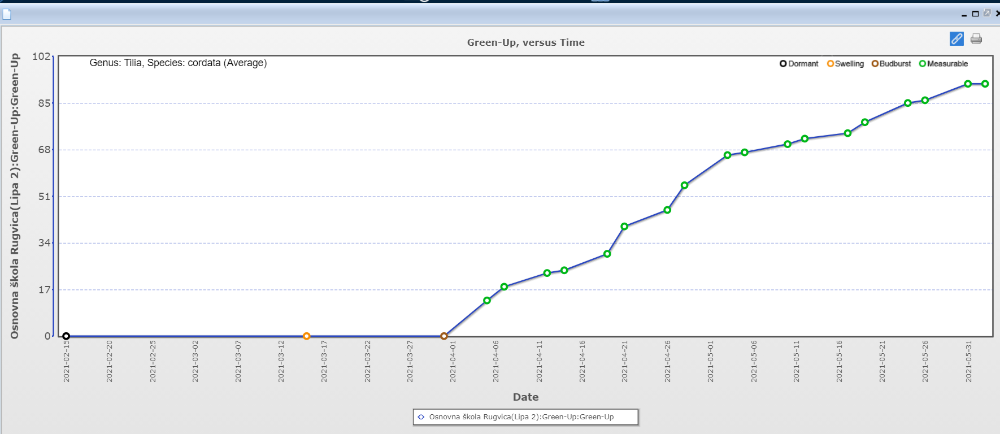Click the Measurable legend marker

click(922, 64)
